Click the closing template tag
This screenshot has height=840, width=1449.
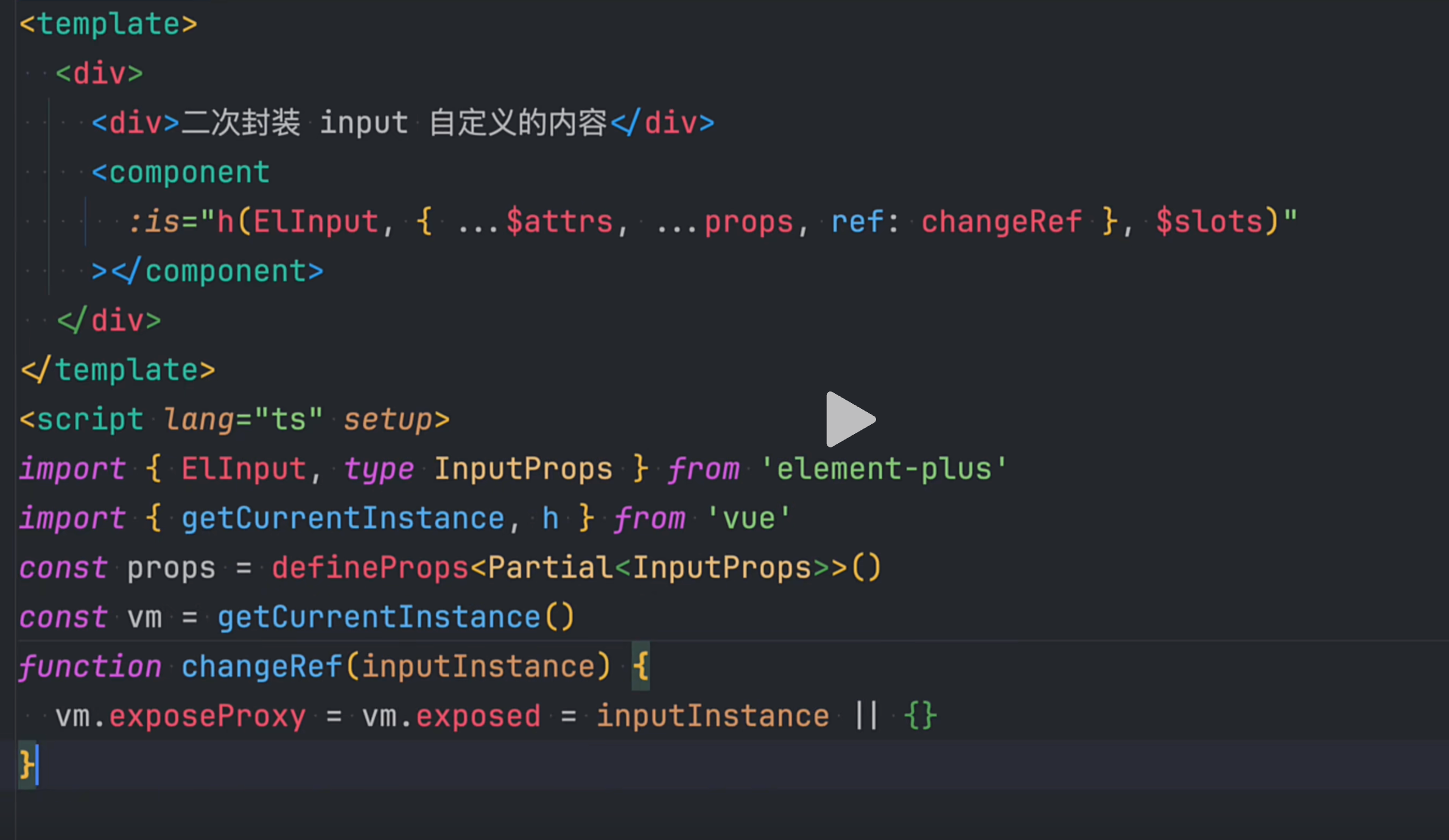tap(118, 370)
